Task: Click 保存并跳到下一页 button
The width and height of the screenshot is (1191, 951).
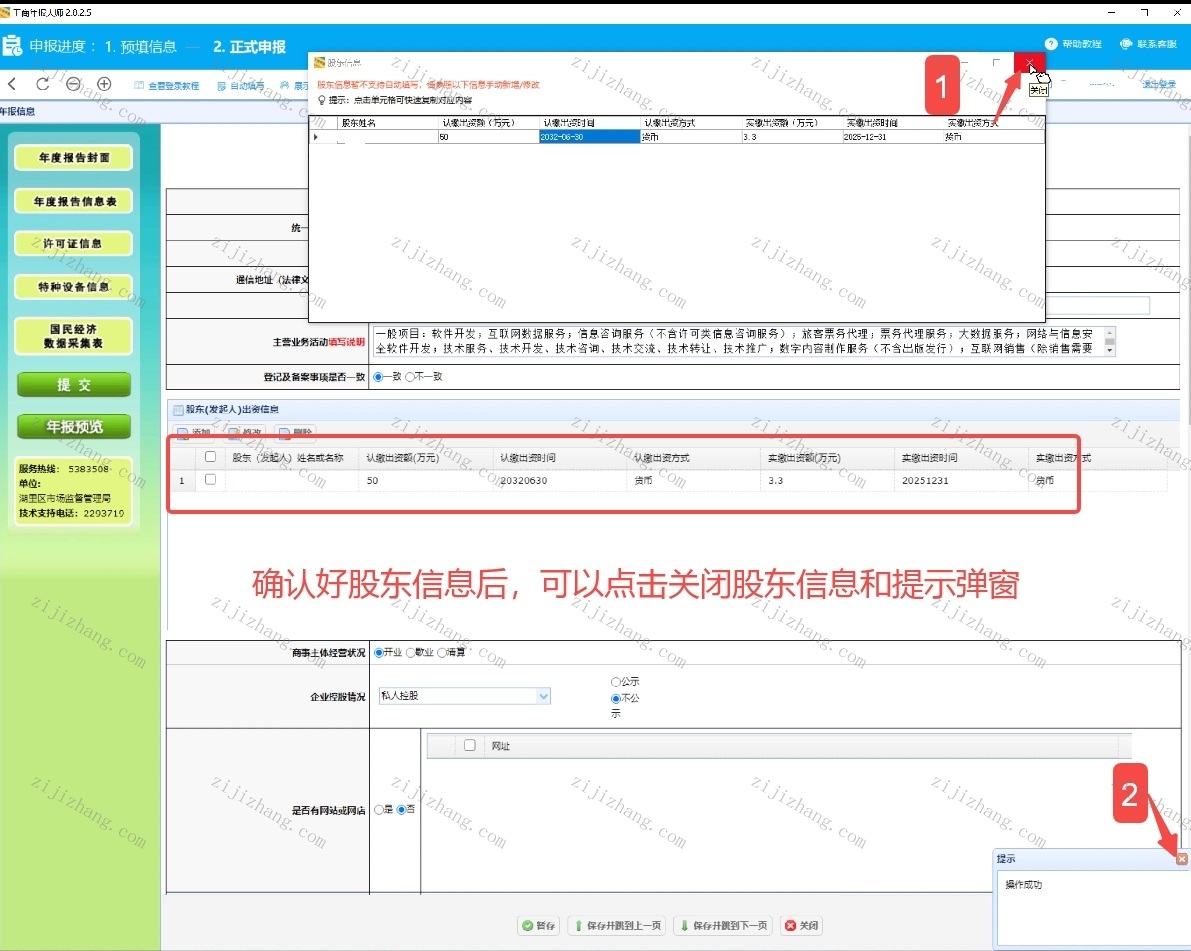Action: coord(724,925)
